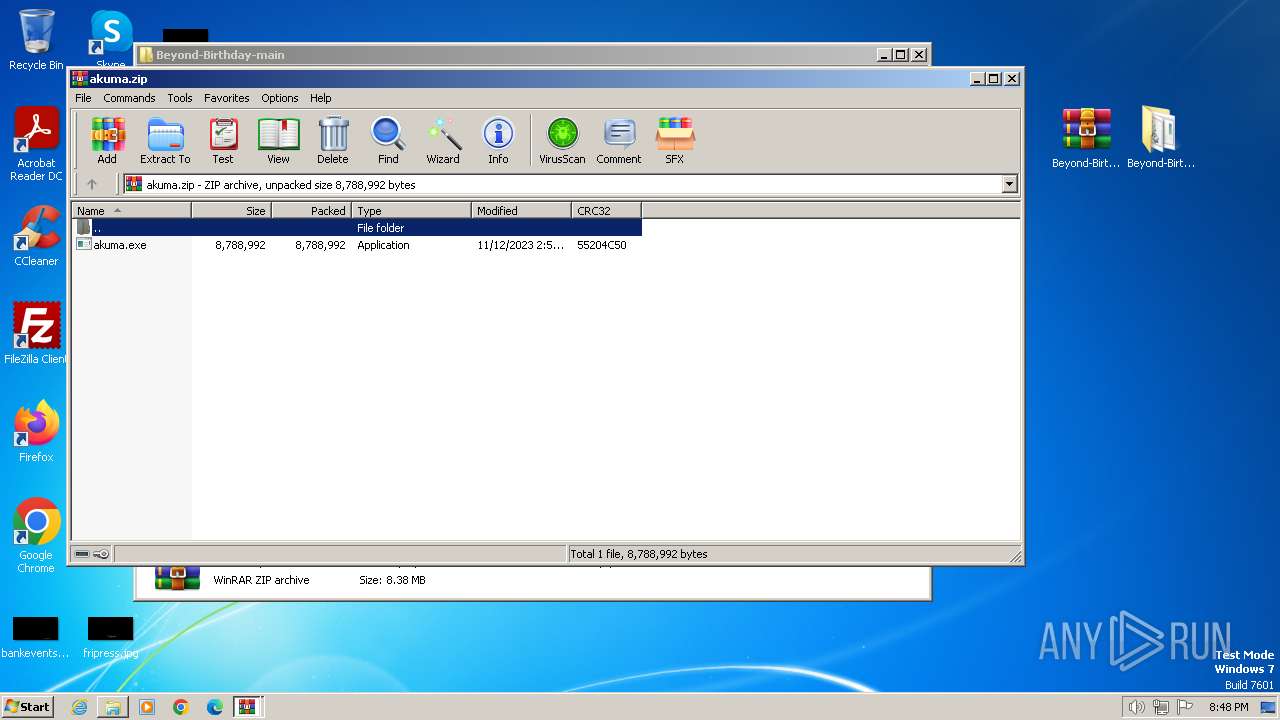Run Test on the archive
The height and width of the screenshot is (720, 1280).
point(223,140)
